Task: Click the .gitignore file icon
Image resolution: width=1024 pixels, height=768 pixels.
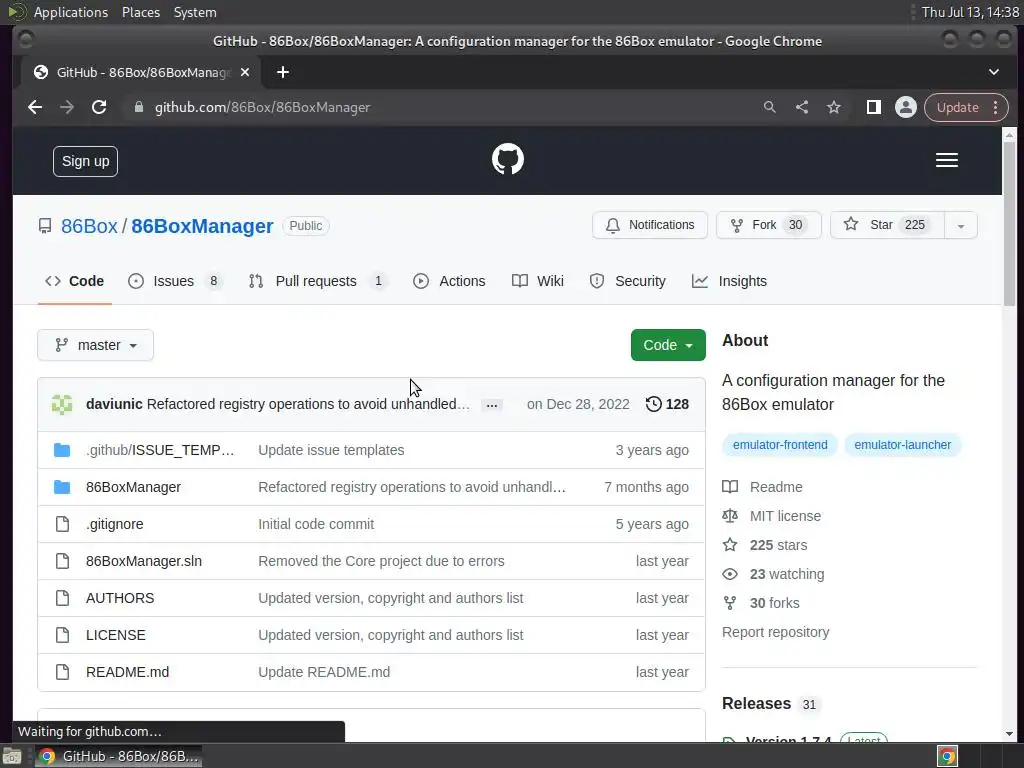Action: [x=62, y=524]
